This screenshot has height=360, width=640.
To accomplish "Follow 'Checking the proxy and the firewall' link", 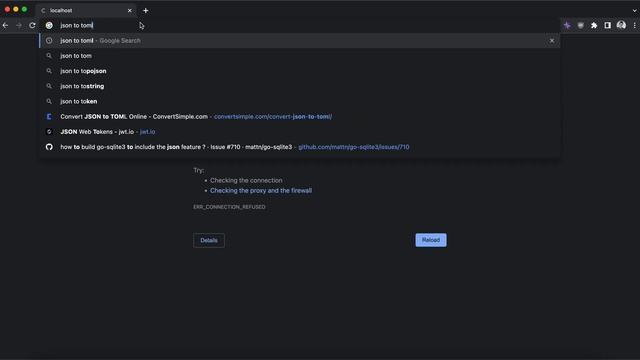I will coord(261,191).
